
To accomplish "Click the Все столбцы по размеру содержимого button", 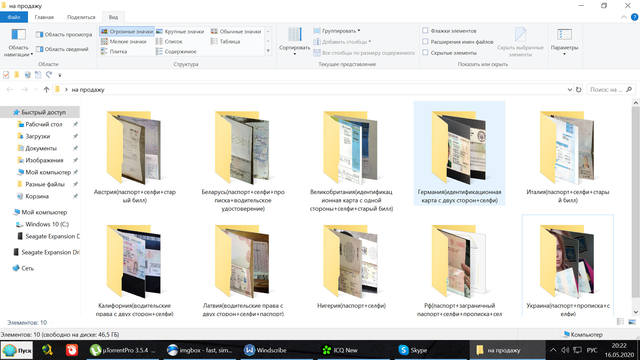I will point(364,53).
